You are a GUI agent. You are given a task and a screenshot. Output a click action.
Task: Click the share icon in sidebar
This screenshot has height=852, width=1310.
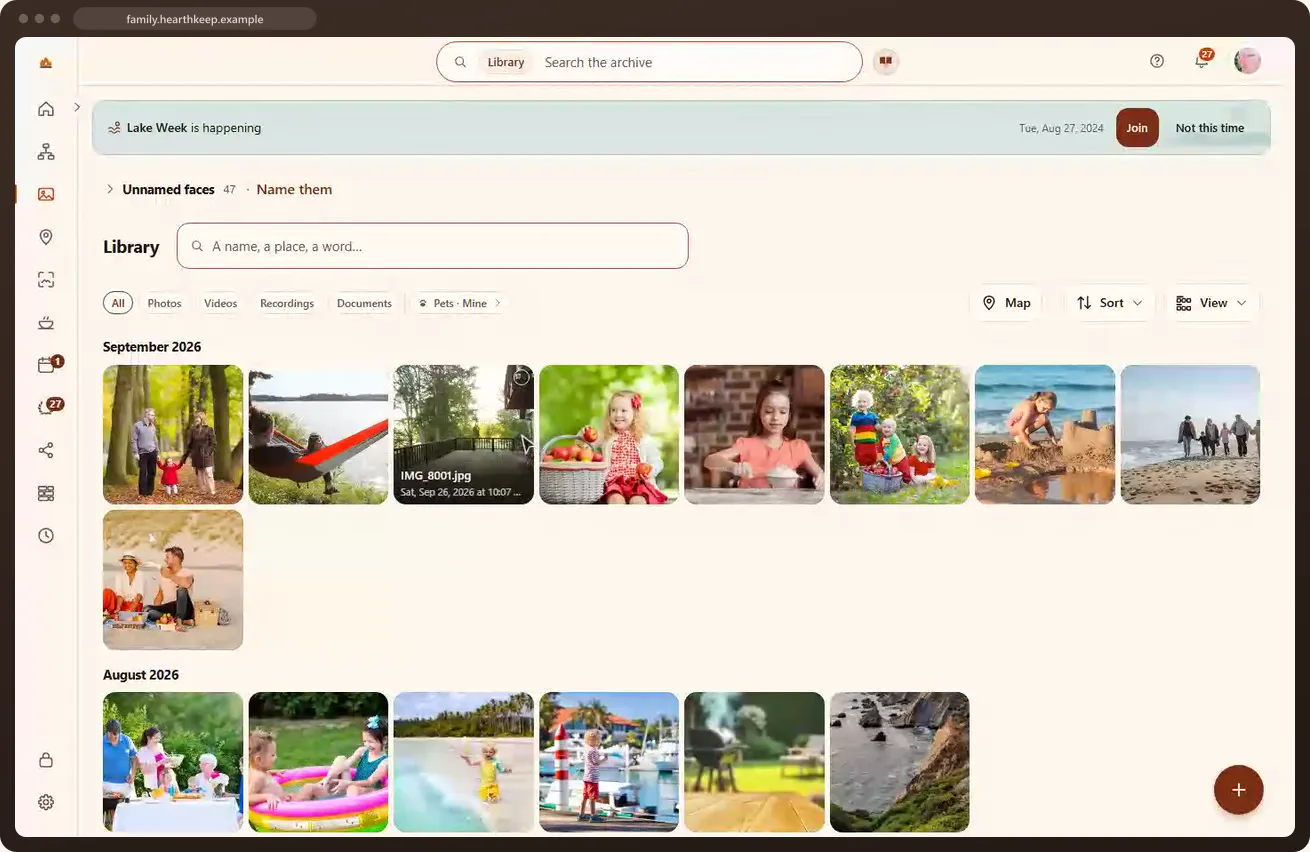click(46, 450)
